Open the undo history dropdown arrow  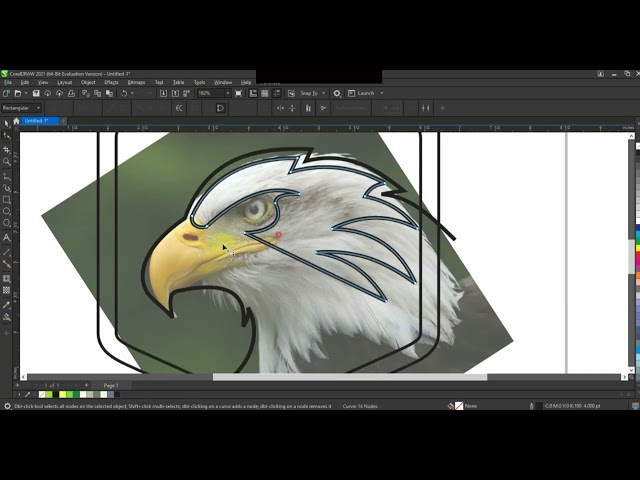(x=132, y=93)
